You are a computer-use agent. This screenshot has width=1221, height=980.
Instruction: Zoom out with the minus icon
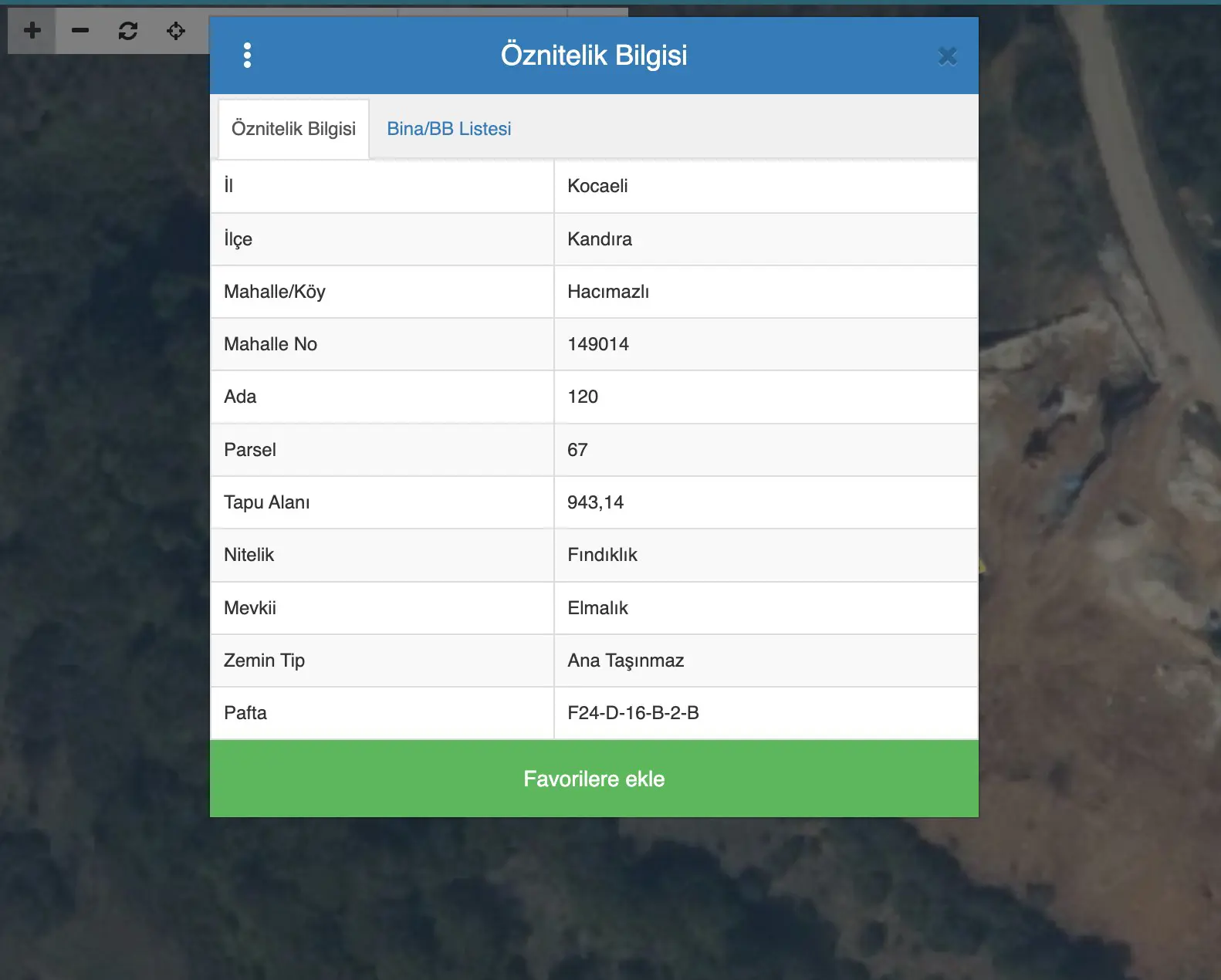pyautogui.click(x=80, y=31)
